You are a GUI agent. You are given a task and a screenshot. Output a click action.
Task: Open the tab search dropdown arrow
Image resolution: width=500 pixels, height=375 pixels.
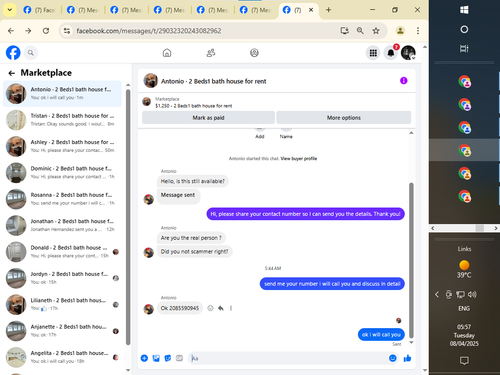(10, 10)
